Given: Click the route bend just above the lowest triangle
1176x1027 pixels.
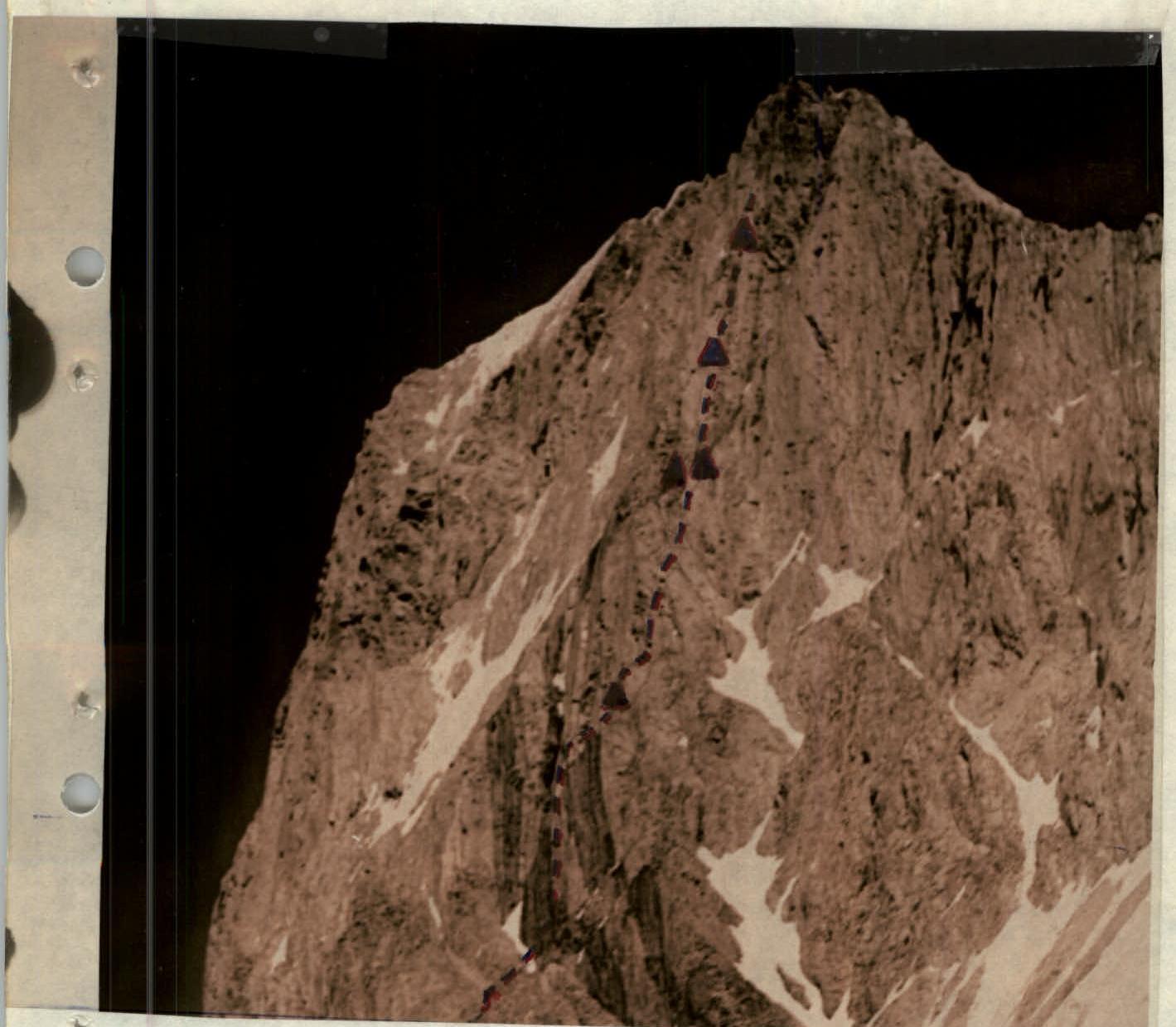Looking at the screenshot, I should point(642,657).
